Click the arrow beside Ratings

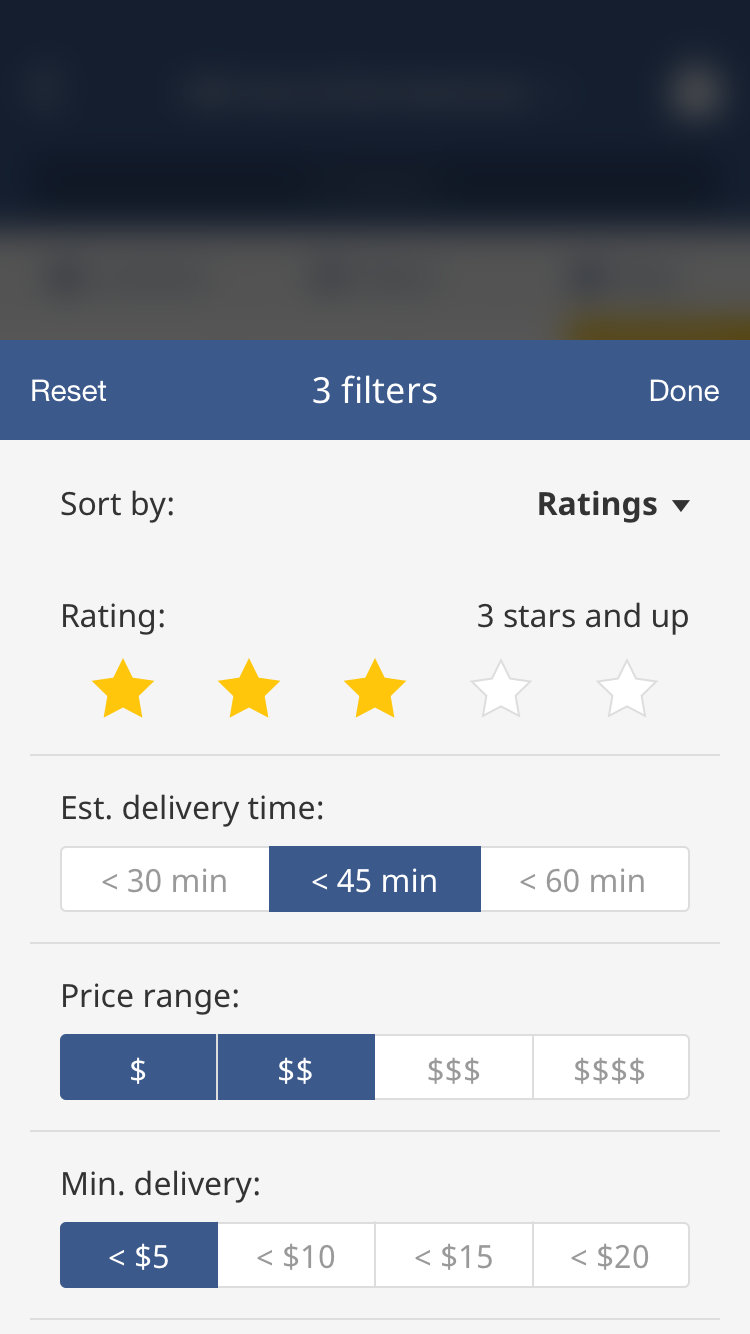click(x=681, y=506)
